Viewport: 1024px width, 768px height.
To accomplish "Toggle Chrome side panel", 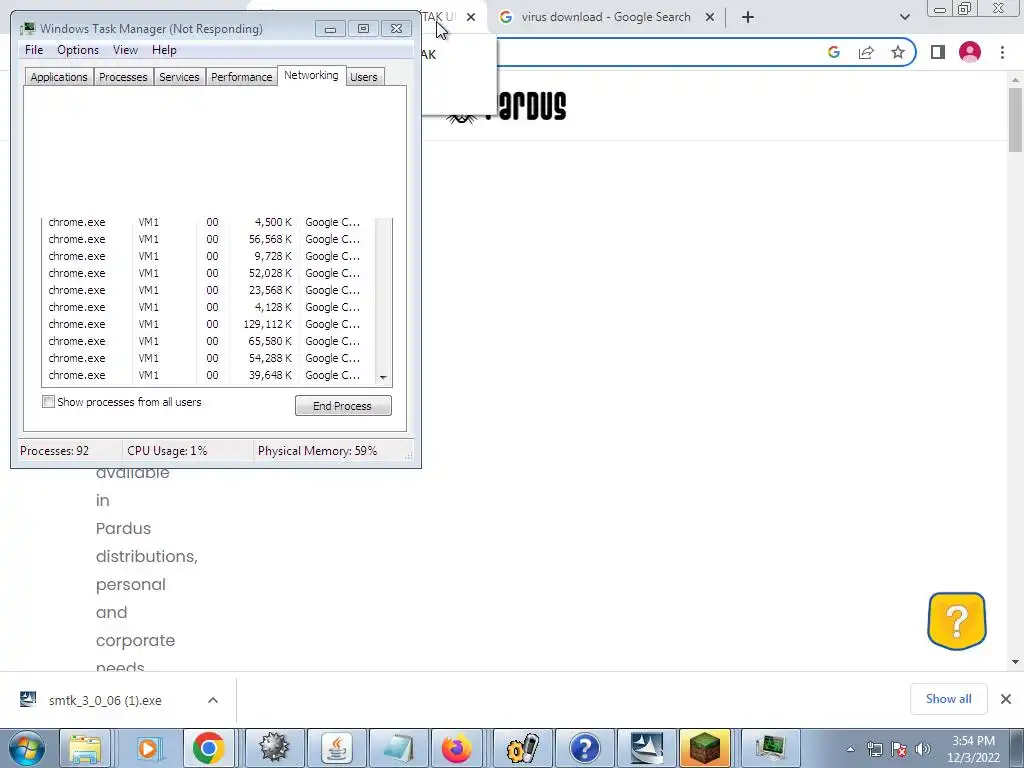I will coord(938,52).
